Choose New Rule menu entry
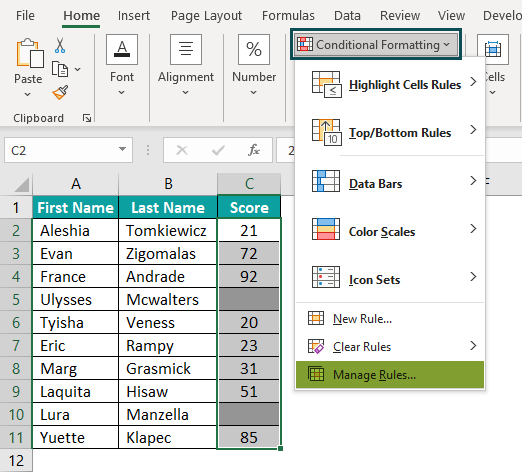The height and width of the screenshot is (472, 522). click(x=390, y=319)
